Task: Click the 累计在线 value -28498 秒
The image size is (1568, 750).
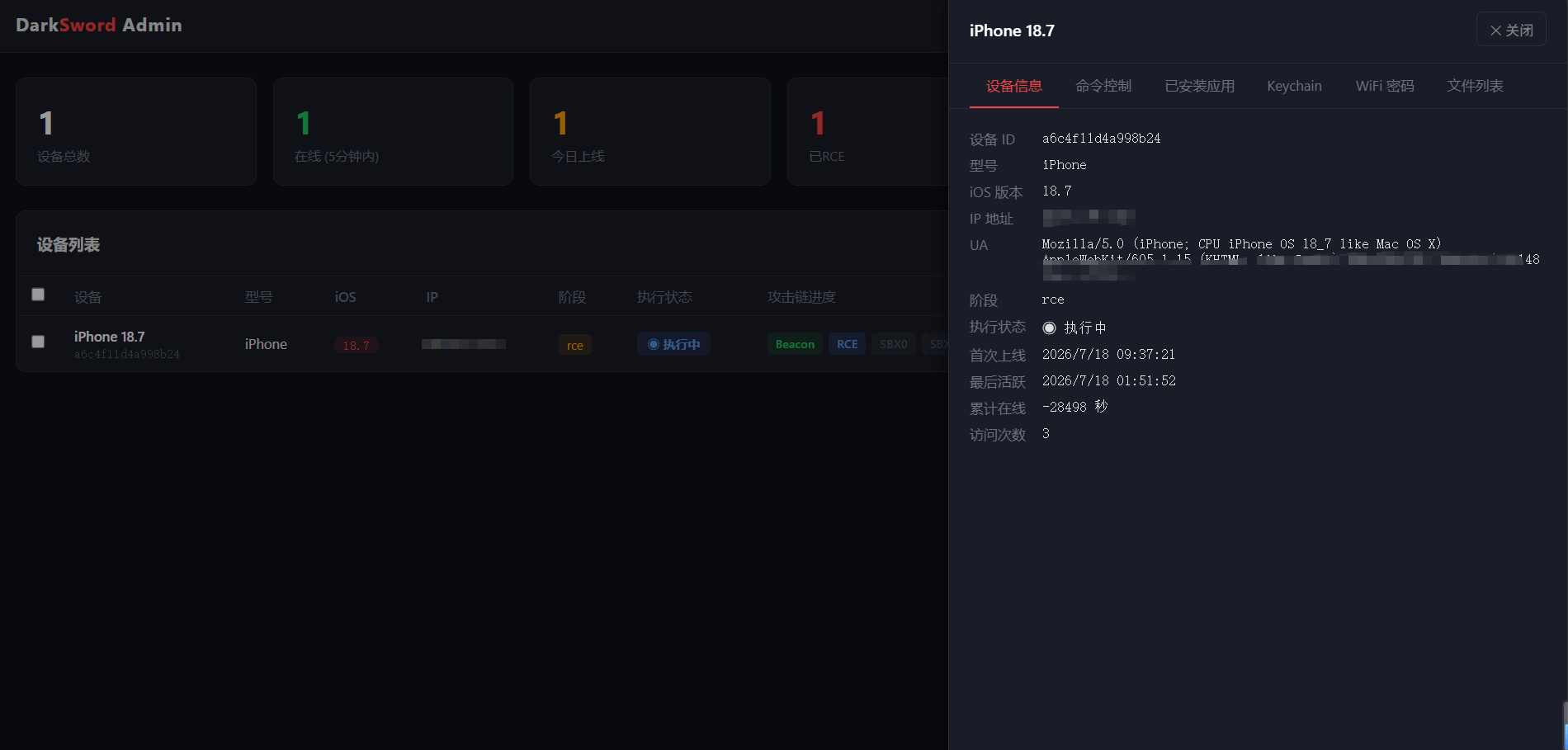Action: (x=1074, y=407)
